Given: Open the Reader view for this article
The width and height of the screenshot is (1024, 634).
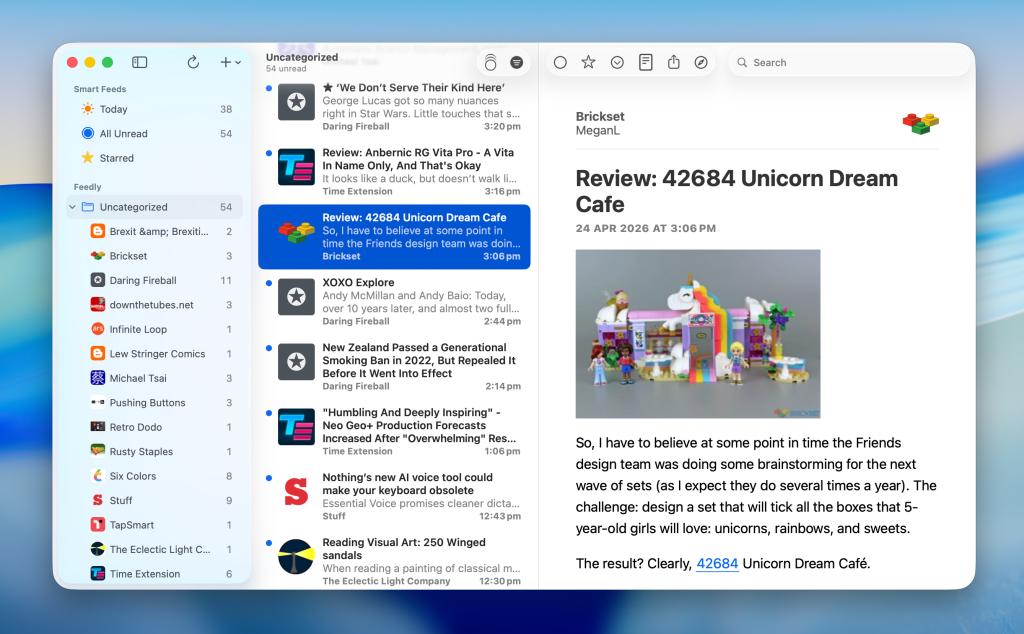Looking at the screenshot, I should tap(647, 62).
